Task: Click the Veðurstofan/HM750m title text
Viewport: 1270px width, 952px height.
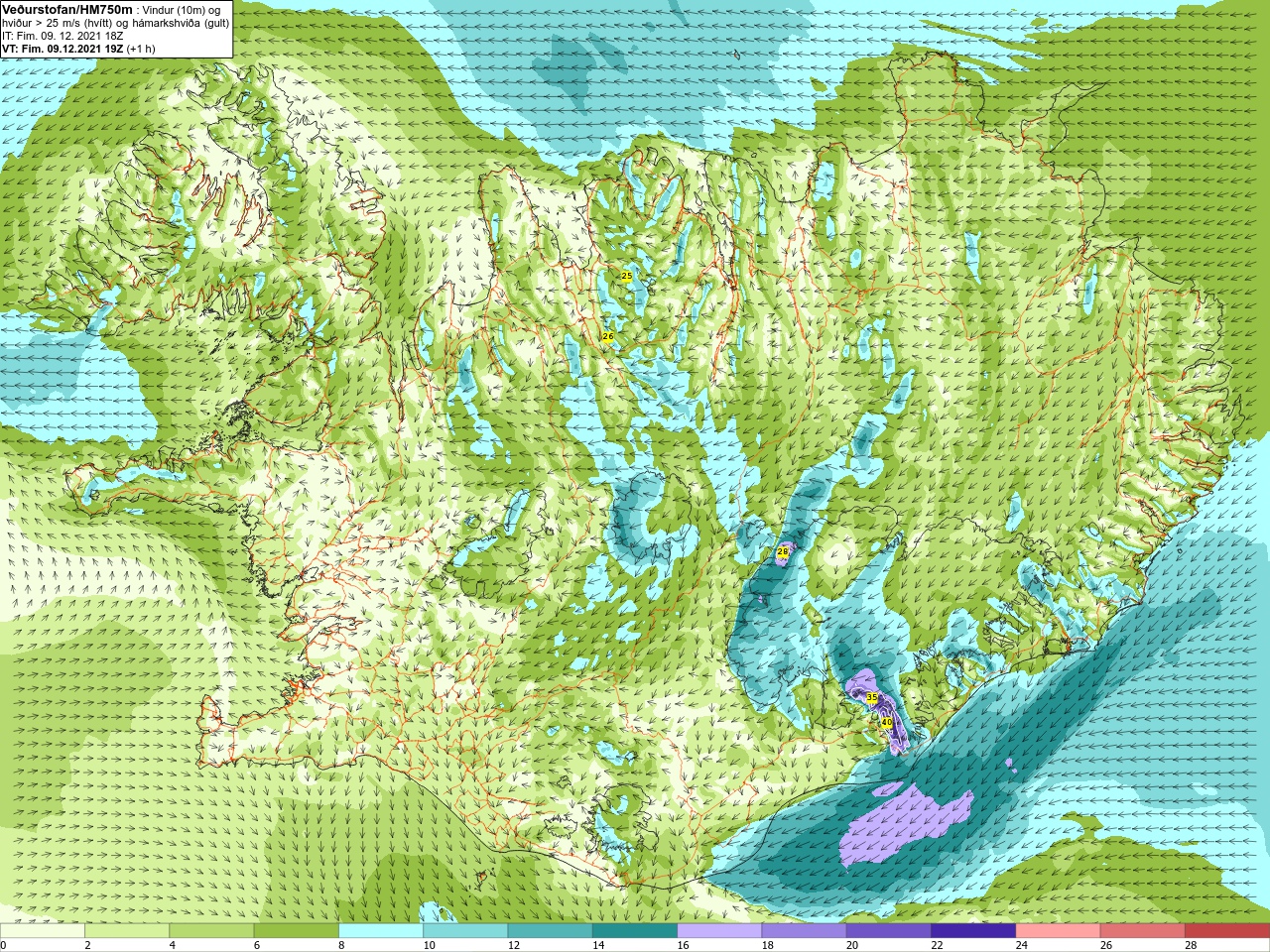Action: tap(67, 9)
